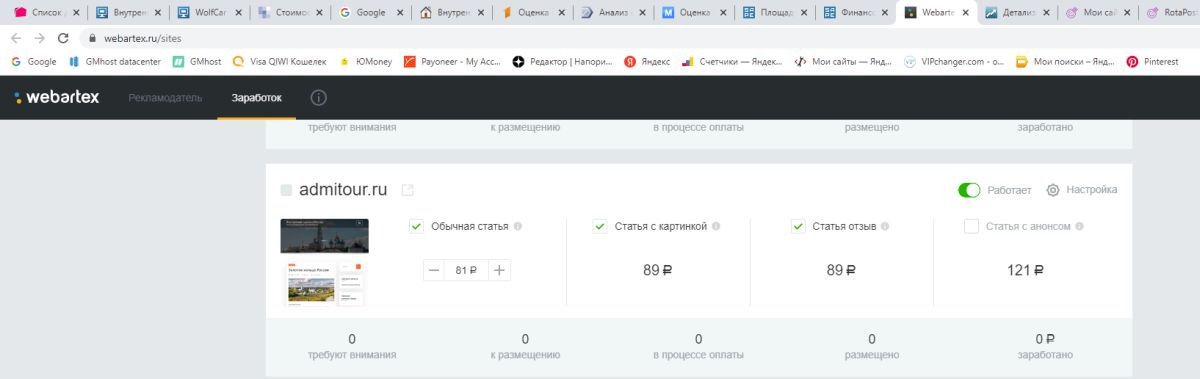Open the Payoneer bookmark
This screenshot has height=379, width=1200.
point(451,61)
